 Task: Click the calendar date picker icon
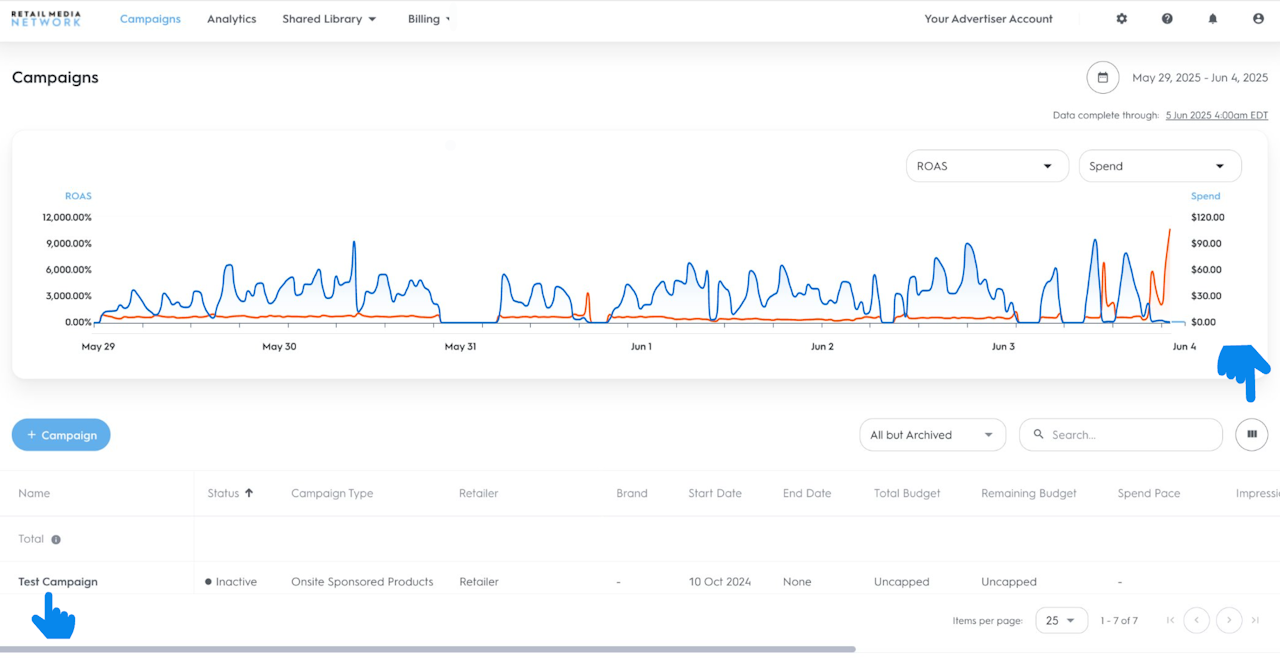tap(1103, 78)
